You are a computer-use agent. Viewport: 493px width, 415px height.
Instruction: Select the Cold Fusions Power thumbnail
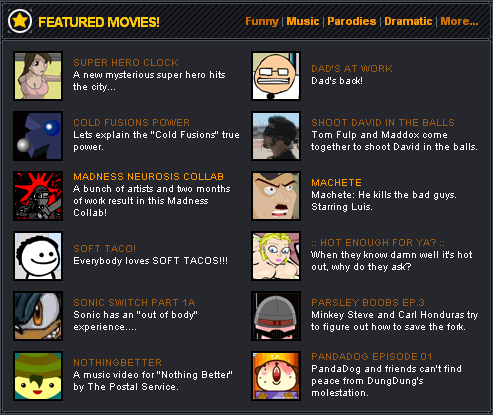pyautogui.click(x=38, y=136)
